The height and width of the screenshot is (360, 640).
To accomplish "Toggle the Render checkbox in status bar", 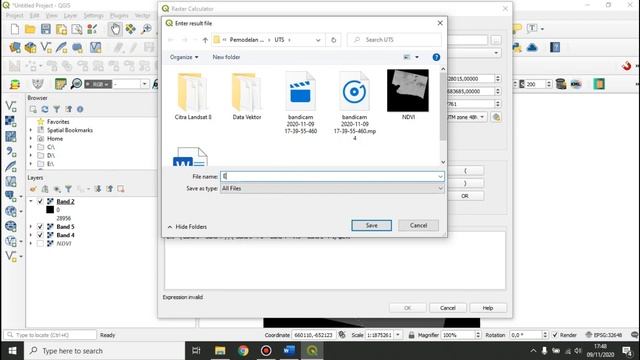I will pyautogui.click(x=555, y=335).
